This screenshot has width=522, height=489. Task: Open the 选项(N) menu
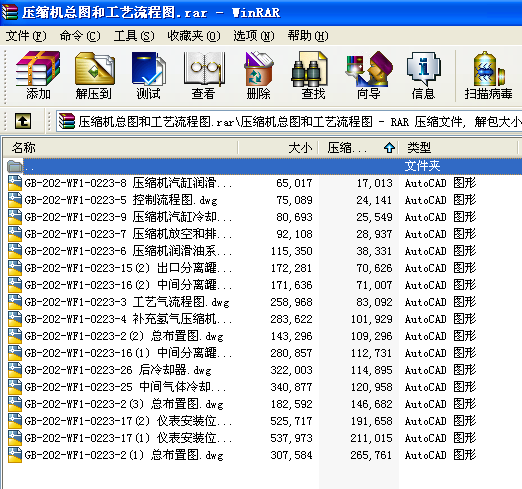tap(254, 36)
